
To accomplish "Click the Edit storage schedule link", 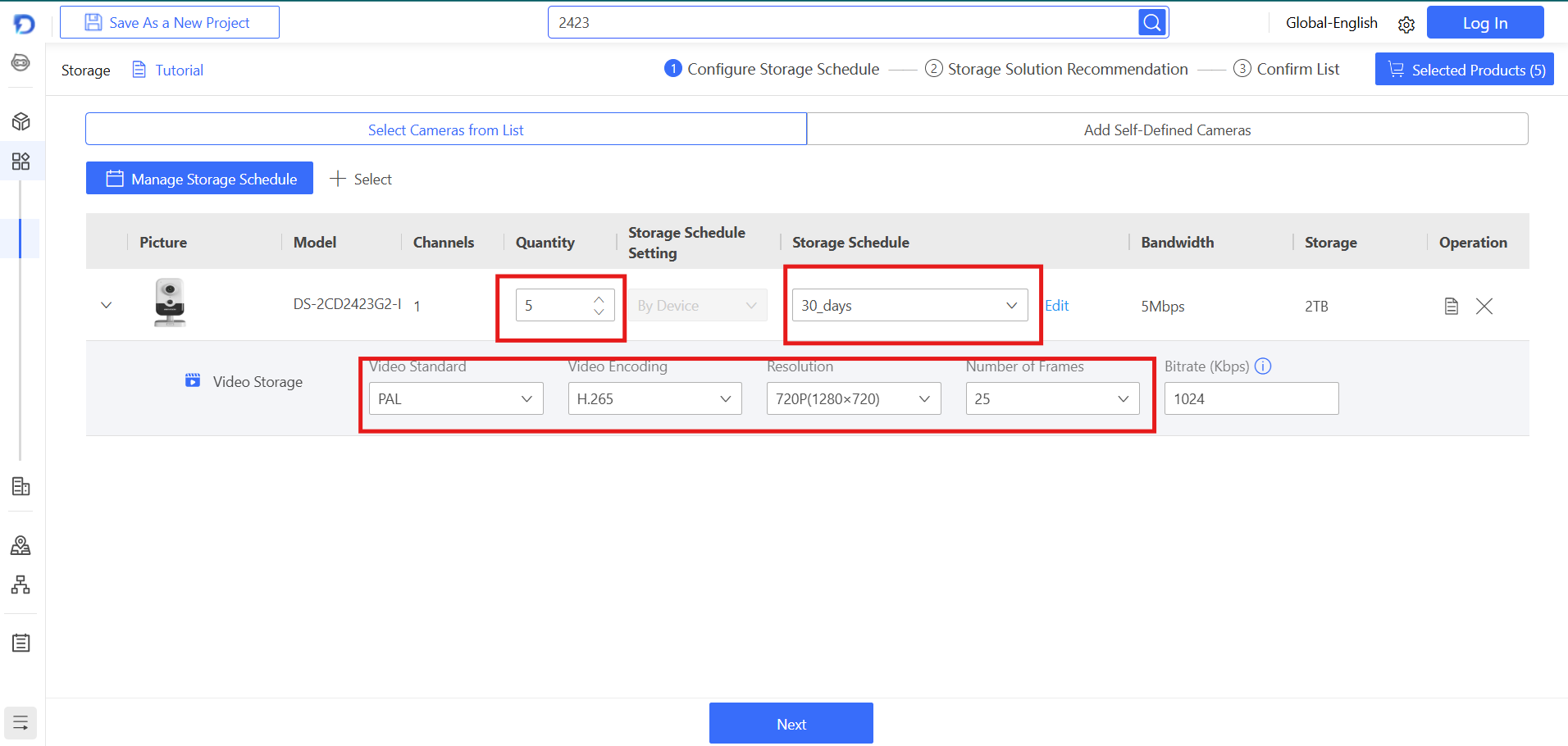I will (1056, 306).
